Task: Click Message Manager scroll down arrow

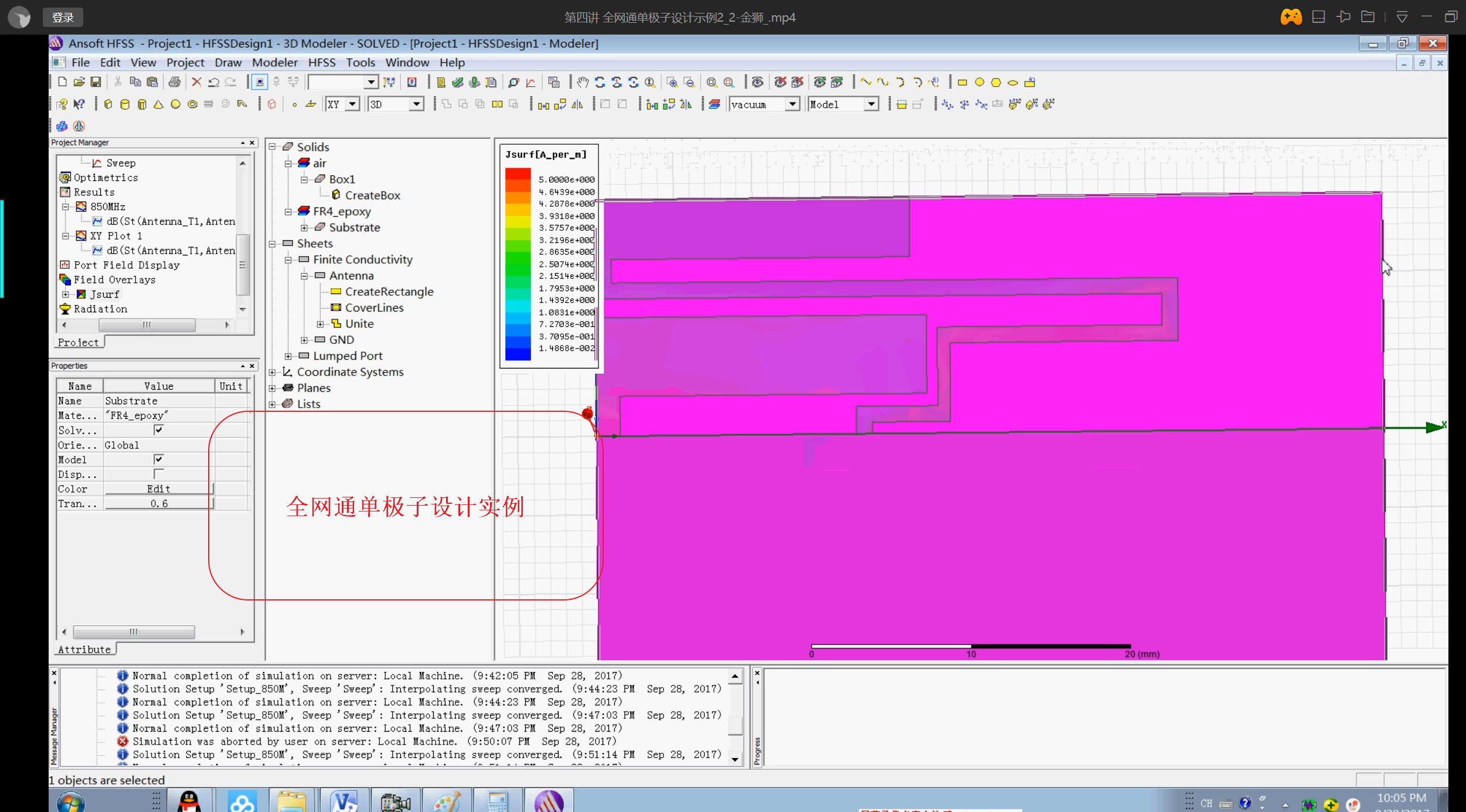Action: coord(735,759)
